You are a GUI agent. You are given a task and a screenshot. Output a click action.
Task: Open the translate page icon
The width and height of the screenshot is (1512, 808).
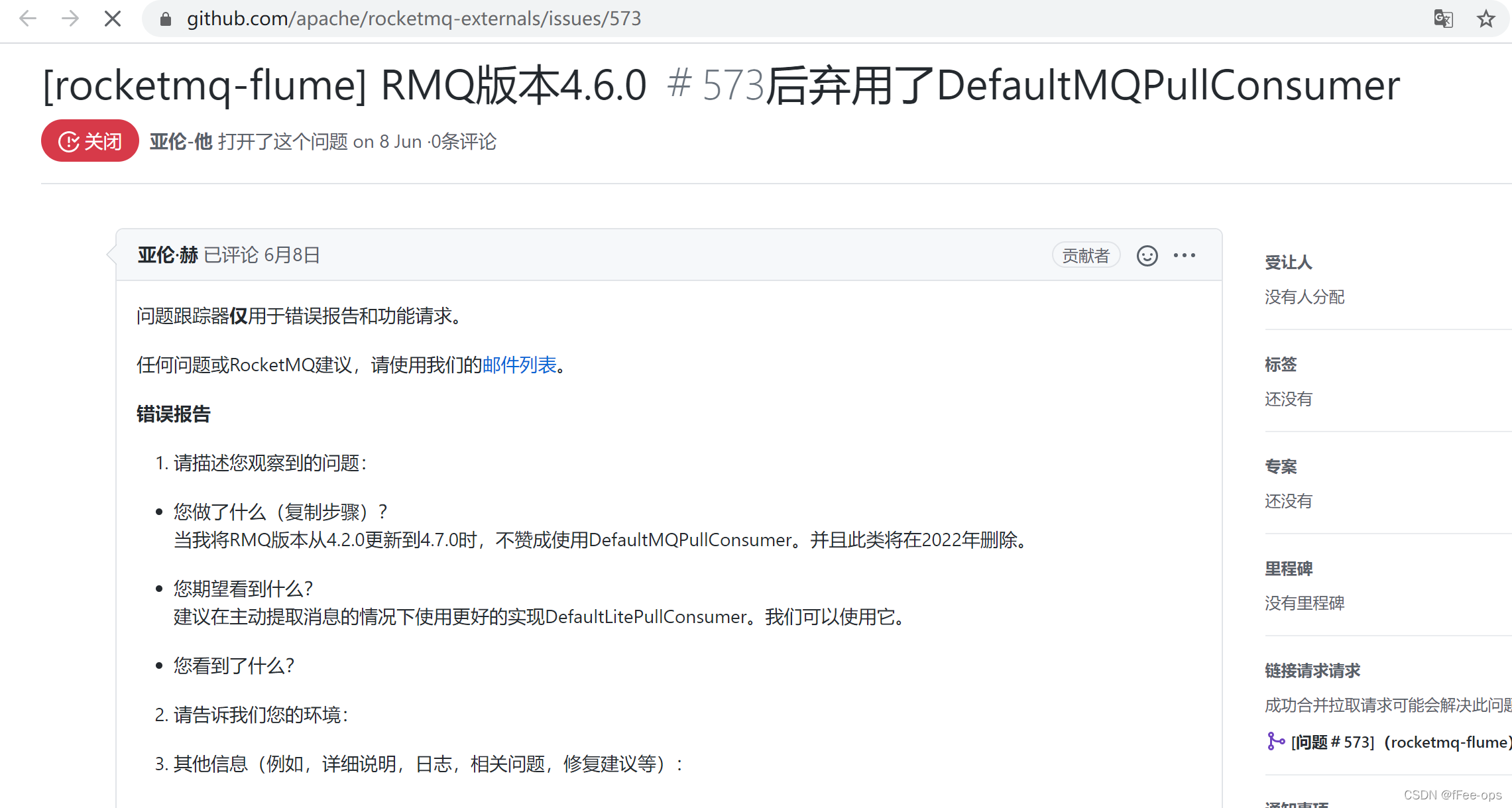tap(1443, 19)
